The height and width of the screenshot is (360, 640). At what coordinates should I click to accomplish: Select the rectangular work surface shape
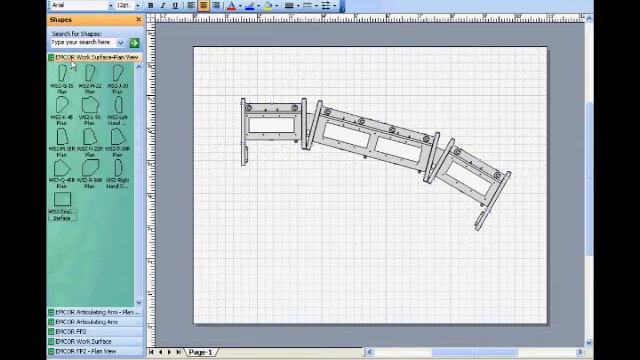click(x=62, y=206)
